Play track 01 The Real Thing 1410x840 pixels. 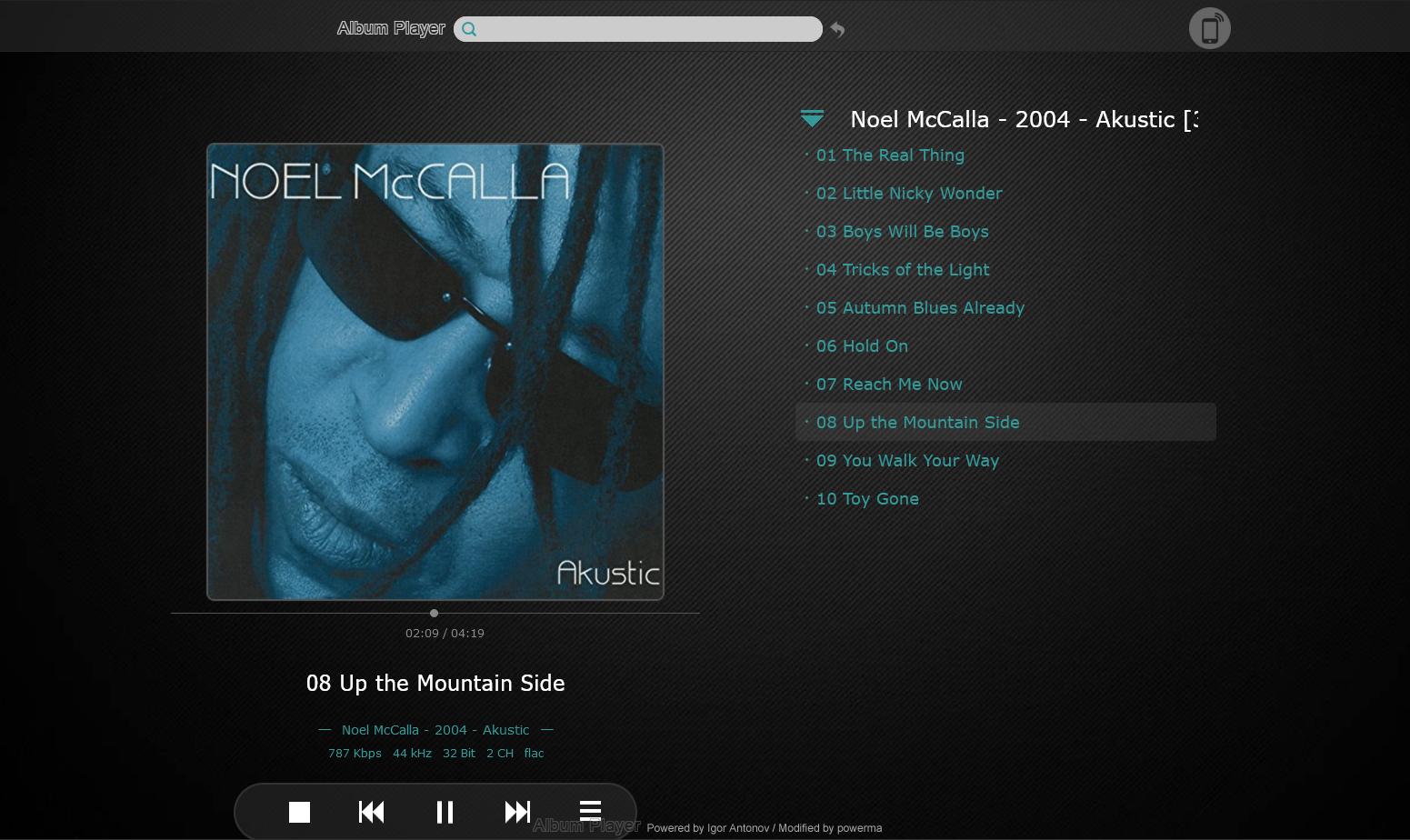click(x=890, y=155)
